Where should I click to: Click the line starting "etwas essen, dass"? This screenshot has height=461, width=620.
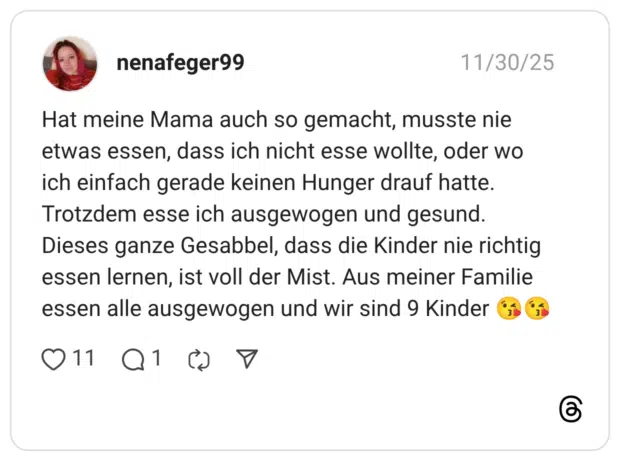coord(282,153)
